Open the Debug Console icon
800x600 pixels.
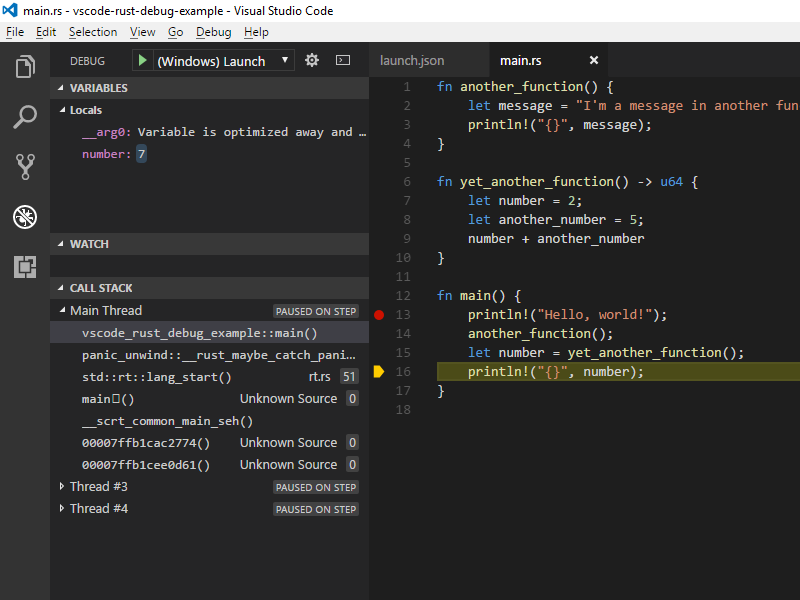343,61
